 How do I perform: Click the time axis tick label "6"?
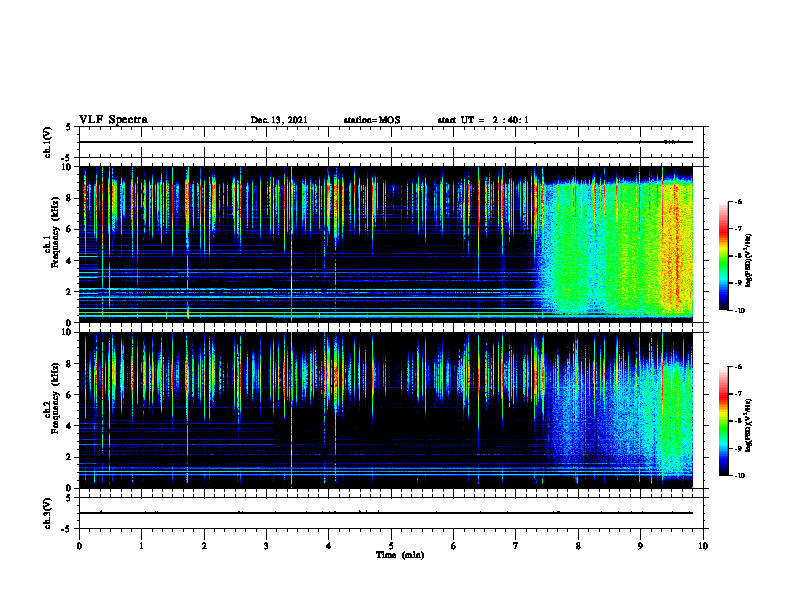453,546
